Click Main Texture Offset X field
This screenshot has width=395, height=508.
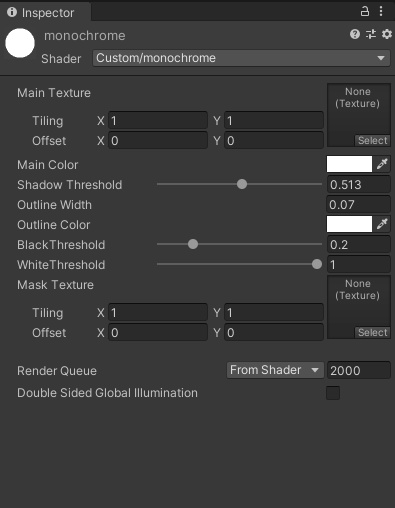158,140
